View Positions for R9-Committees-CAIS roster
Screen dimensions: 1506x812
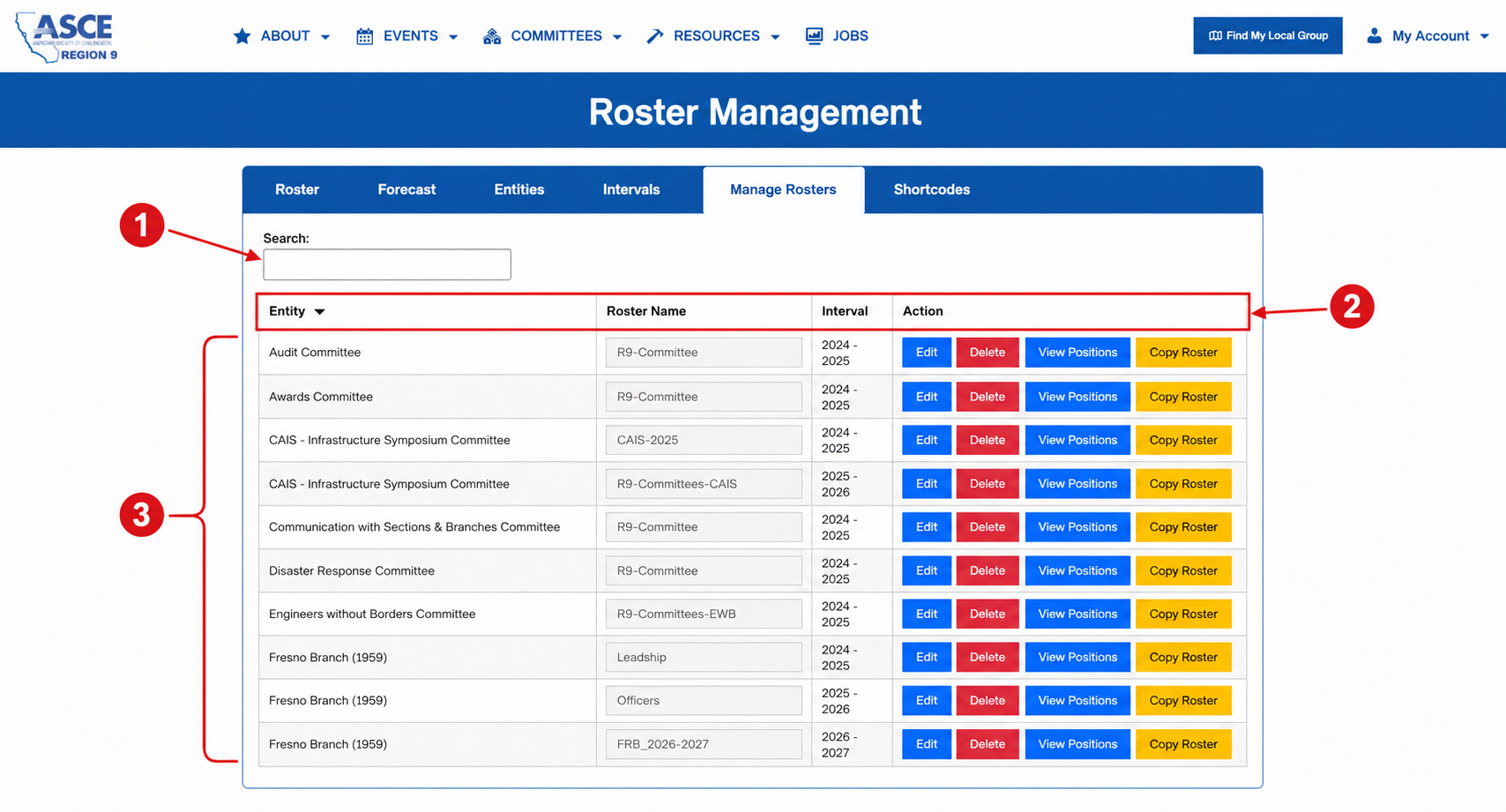[x=1077, y=484]
